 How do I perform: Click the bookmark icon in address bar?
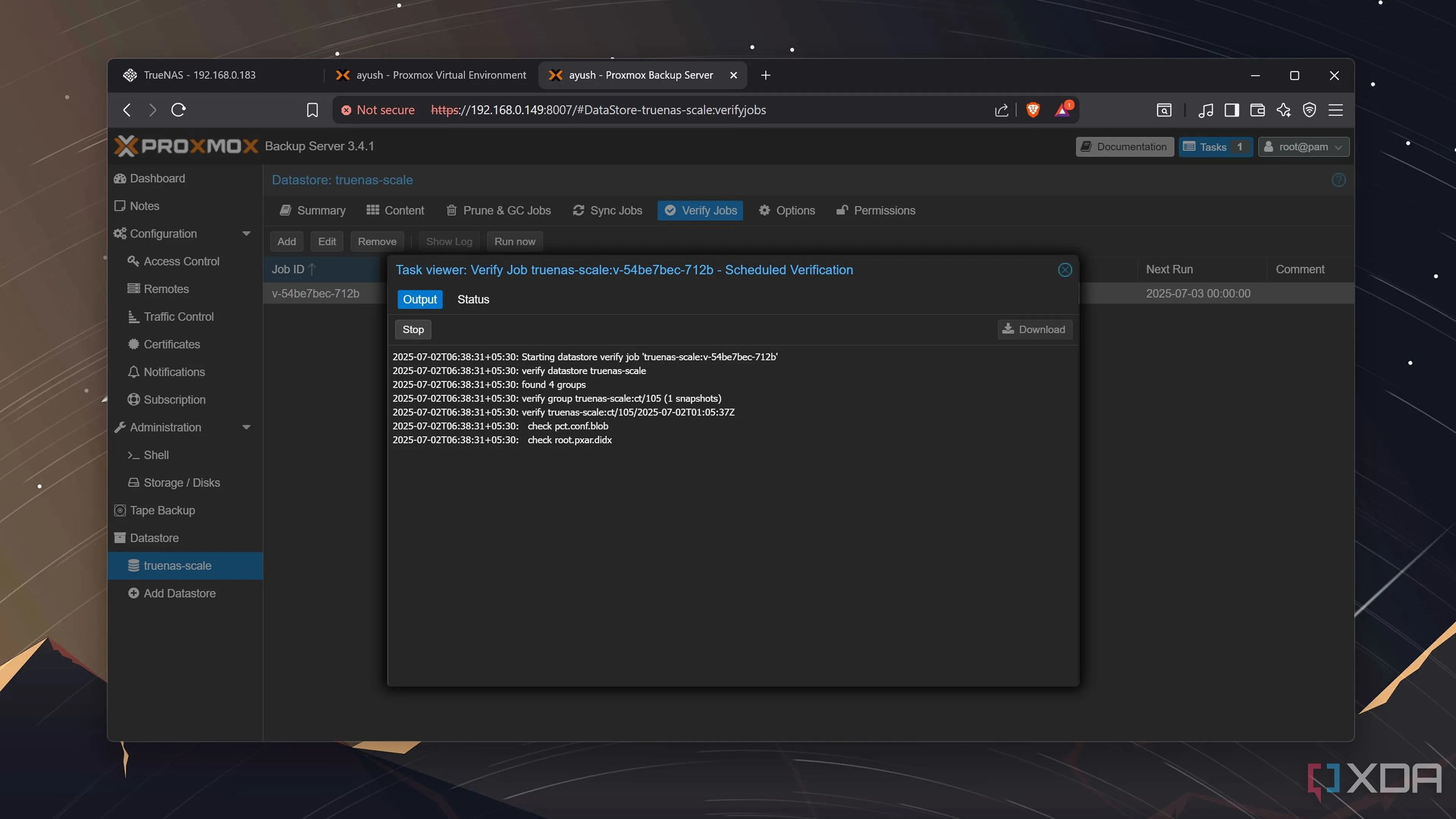[x=312, y=110]
